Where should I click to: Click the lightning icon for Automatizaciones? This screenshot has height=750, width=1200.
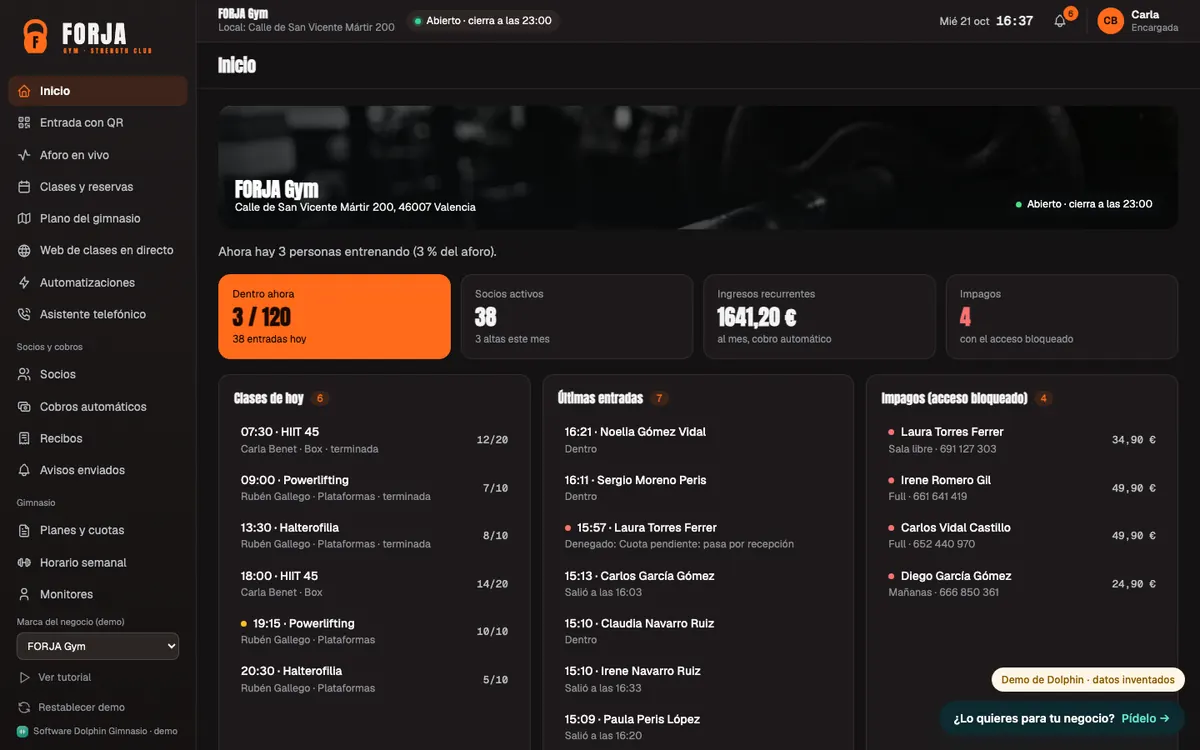point(24,283)
